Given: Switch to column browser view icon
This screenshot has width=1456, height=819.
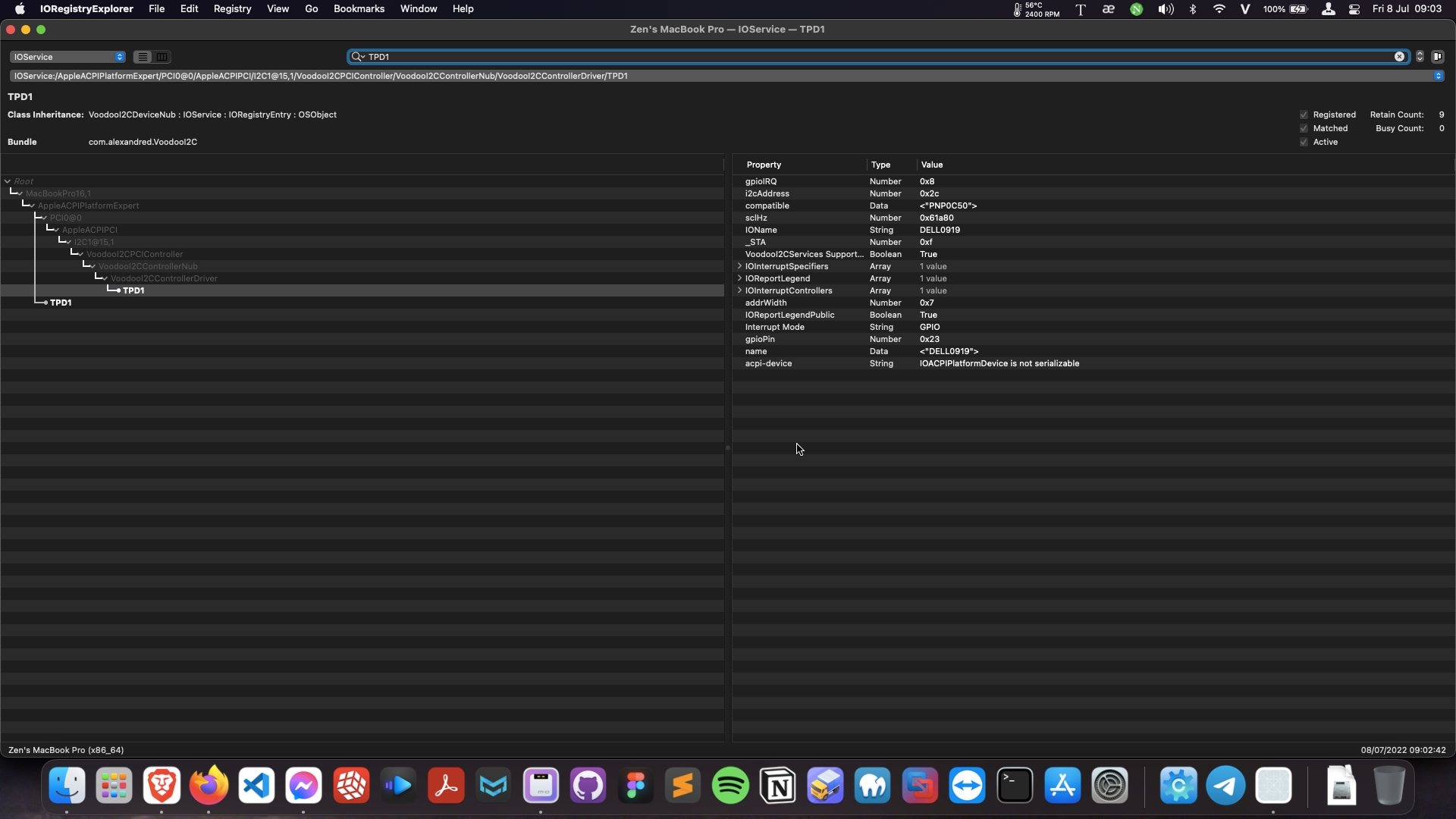Looking at the screenshot, I should (x=162, y=57).
